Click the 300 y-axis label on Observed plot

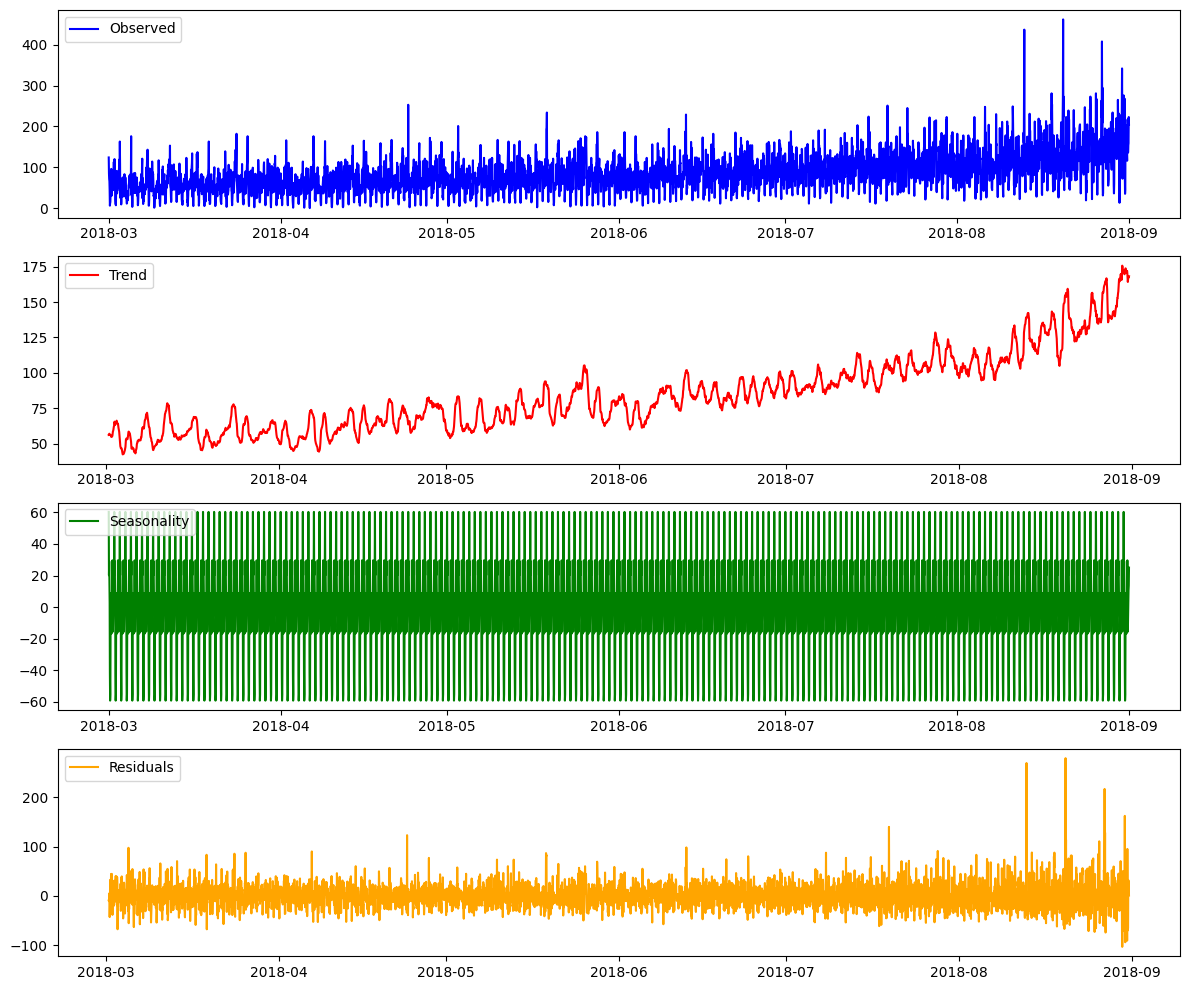point(36,86)
